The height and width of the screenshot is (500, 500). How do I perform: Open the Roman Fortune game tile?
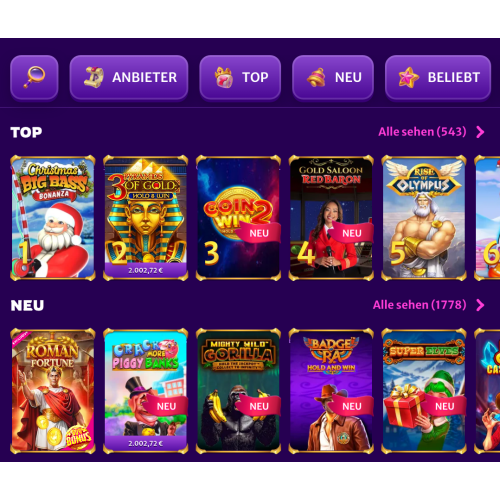click(53, 391)
